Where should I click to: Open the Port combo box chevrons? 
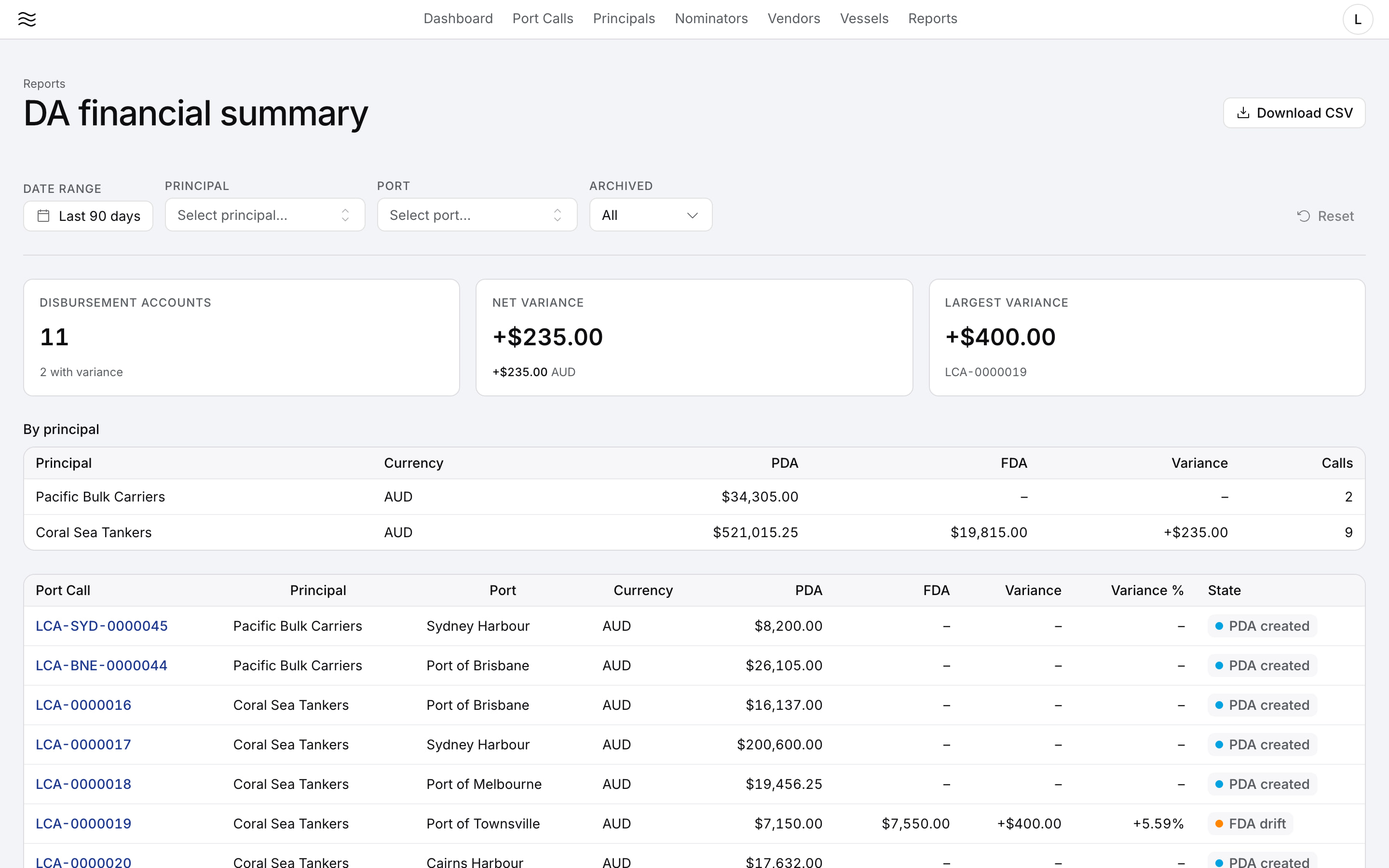[x=558, y=215]
